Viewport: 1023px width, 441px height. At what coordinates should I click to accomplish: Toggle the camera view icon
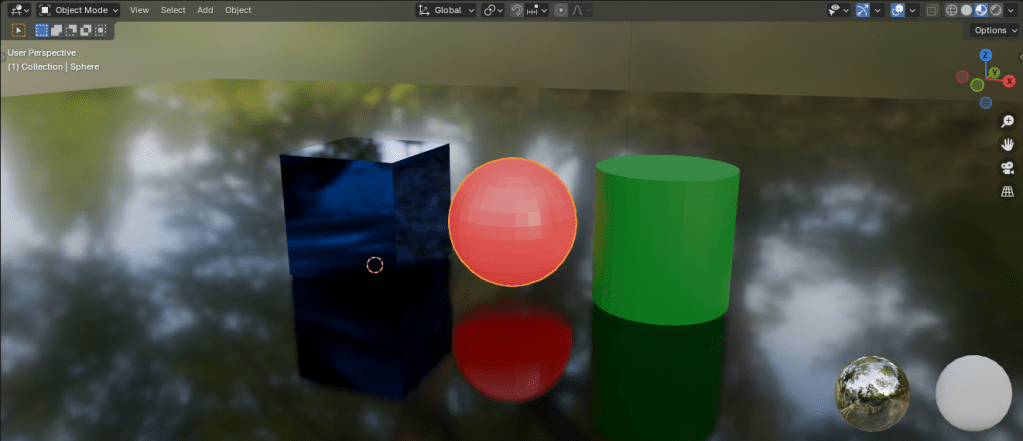1007,167
